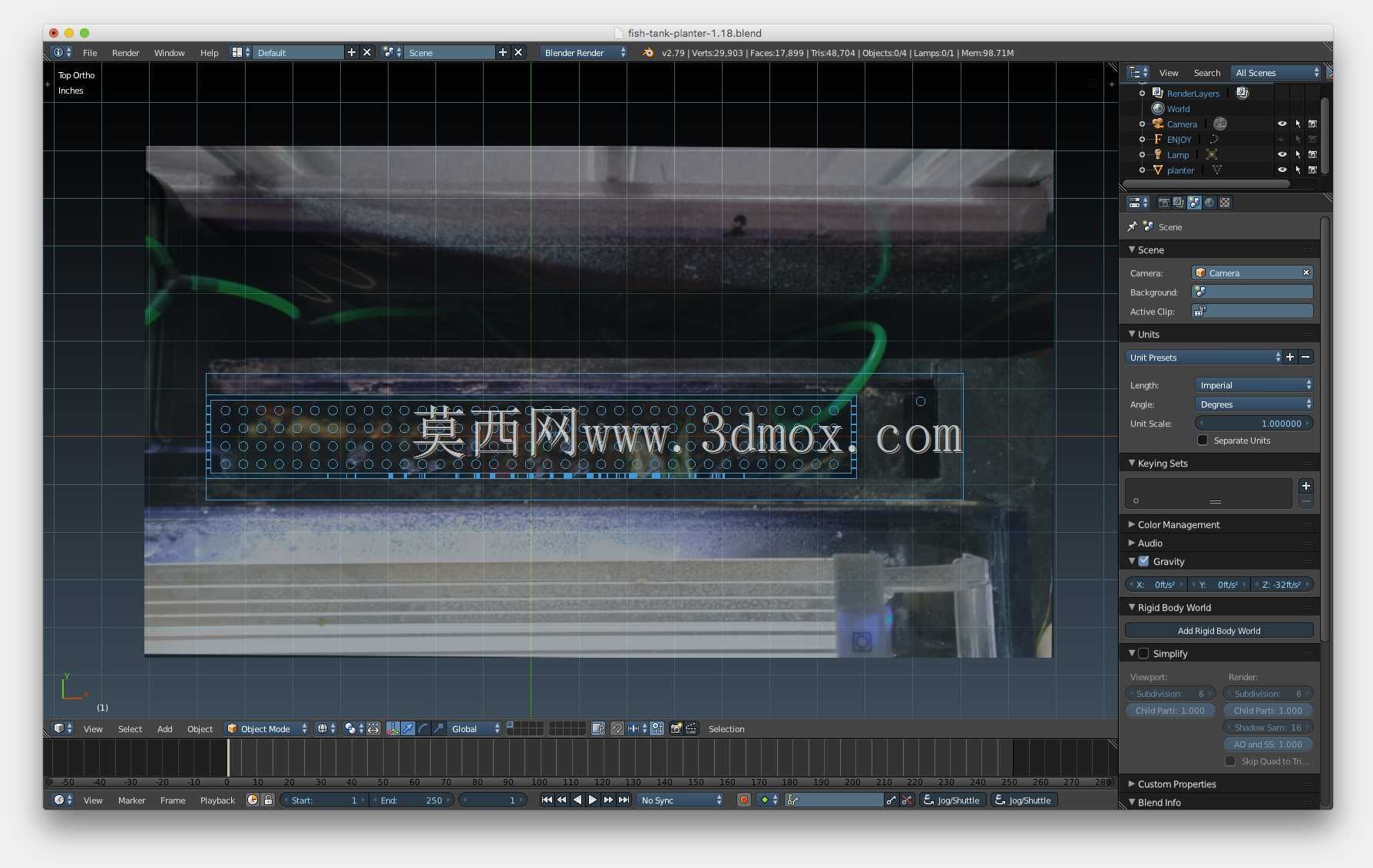The width and height of the screenshot is (1373, 868).
Task: Open the Blender Render engine dropdown
Action: [x=584, y=52]
